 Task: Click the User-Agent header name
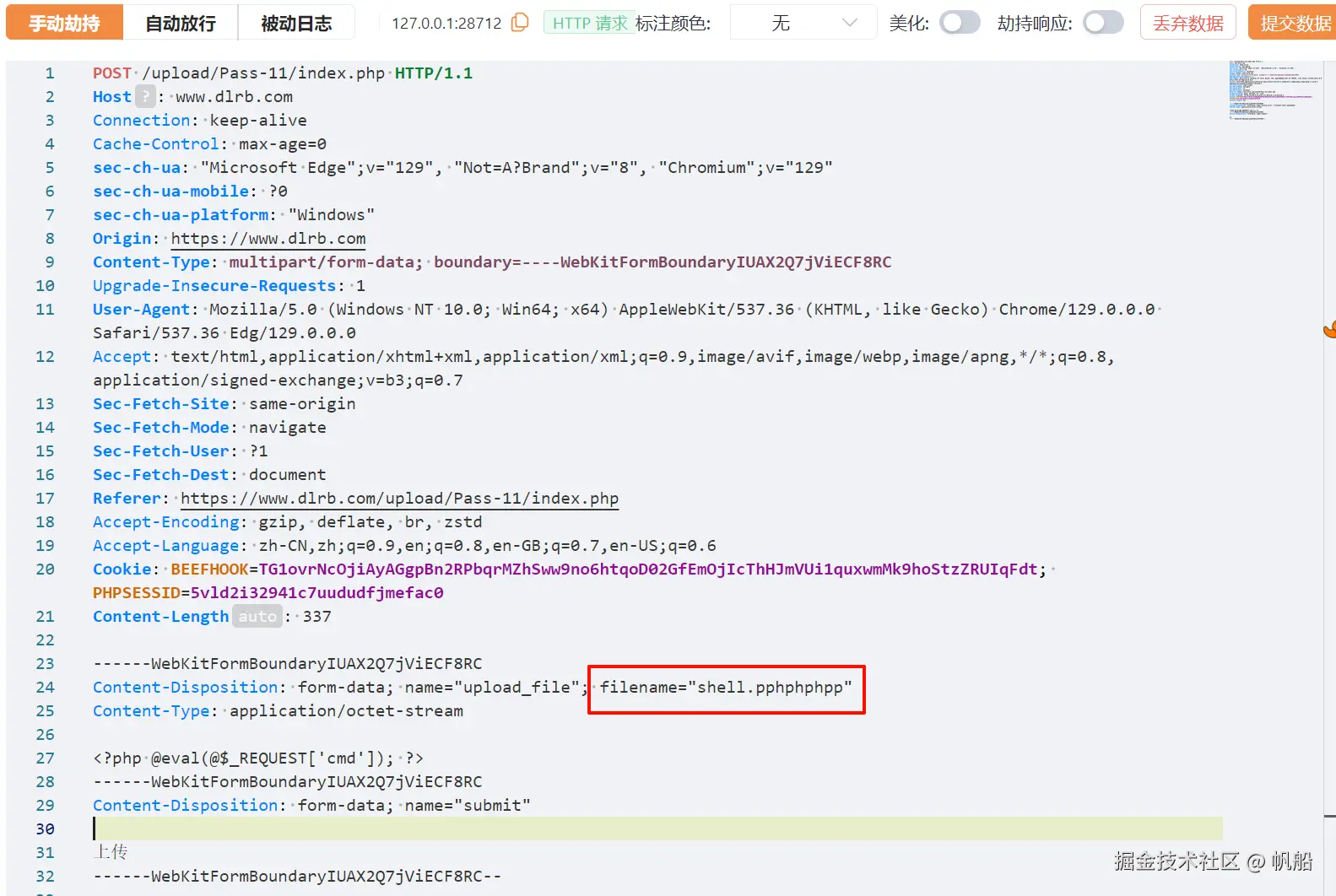click(142, 310)
